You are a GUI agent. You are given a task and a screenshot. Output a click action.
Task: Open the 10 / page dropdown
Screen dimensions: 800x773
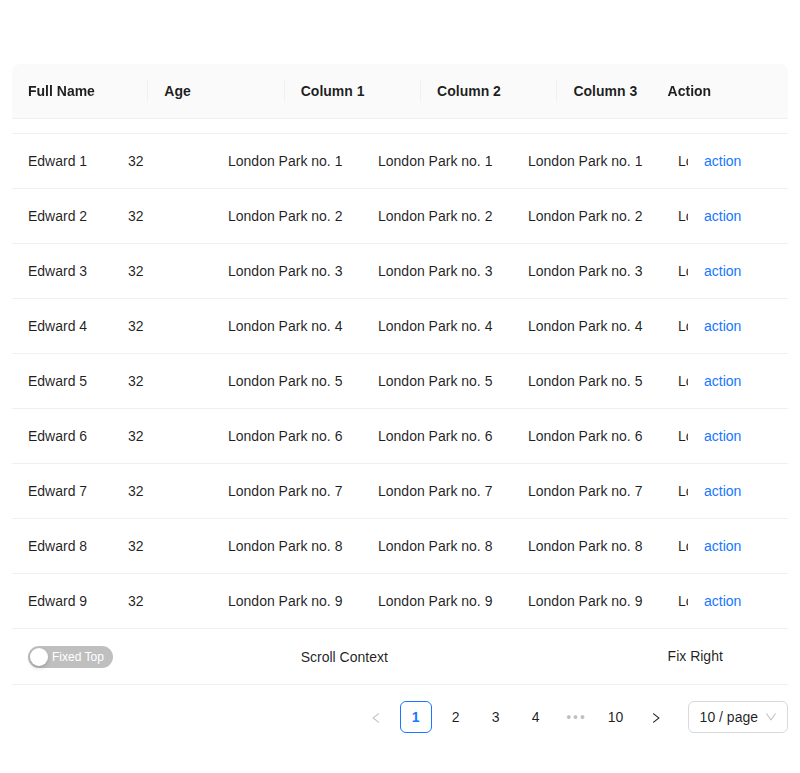[737, 717]
